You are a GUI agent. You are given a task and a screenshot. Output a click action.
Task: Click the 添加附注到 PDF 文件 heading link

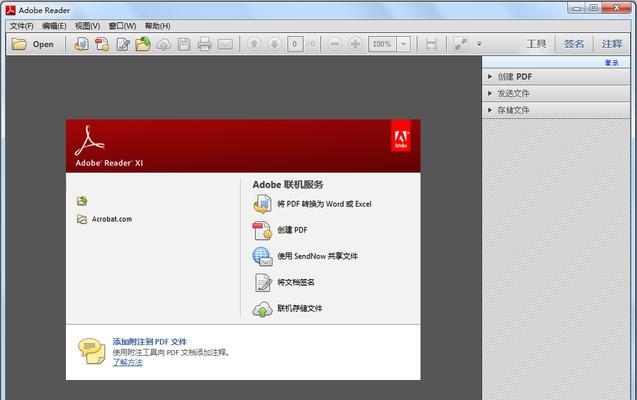150,342
